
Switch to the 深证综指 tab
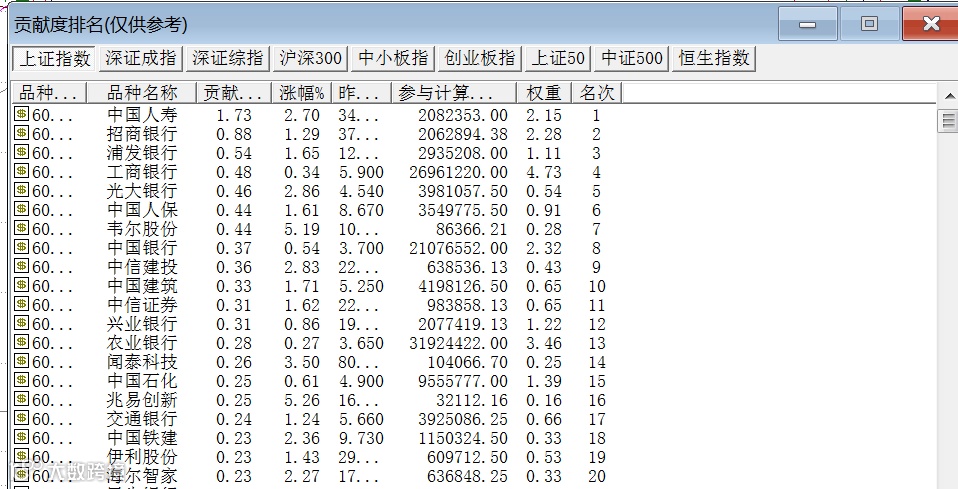point(227,59)
